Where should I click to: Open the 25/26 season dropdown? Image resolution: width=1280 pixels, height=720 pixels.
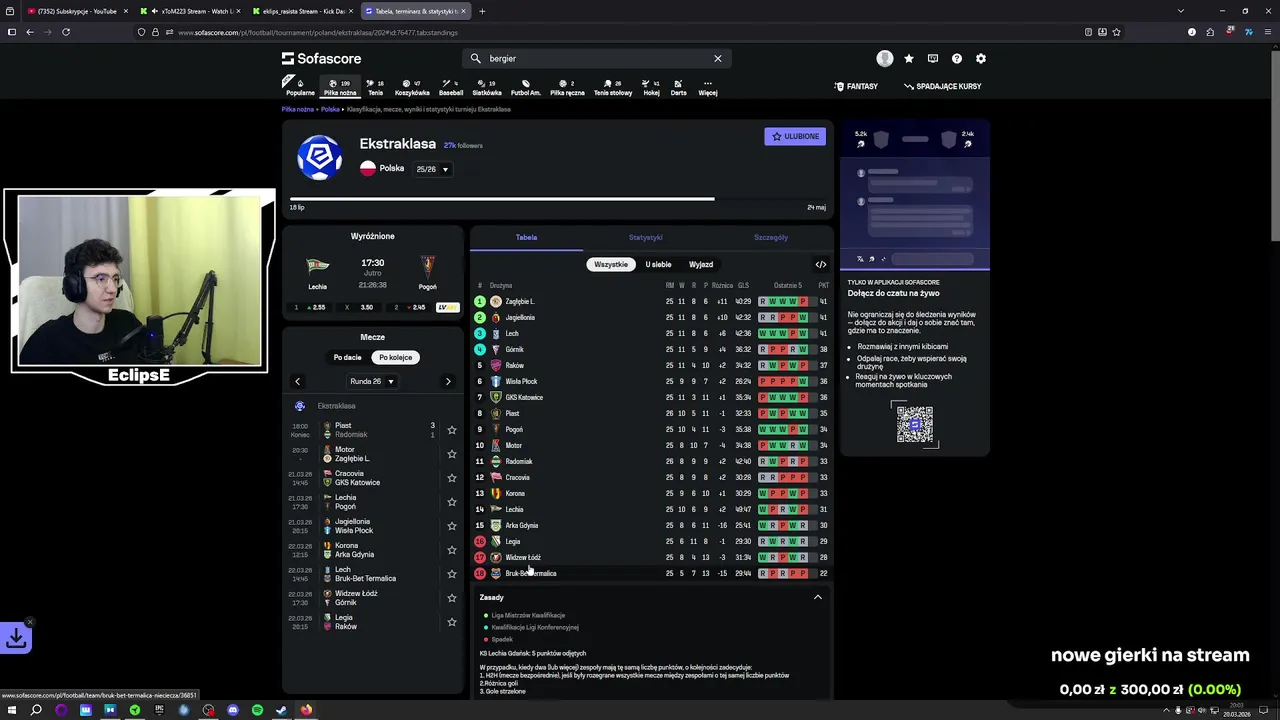point(432,169)
